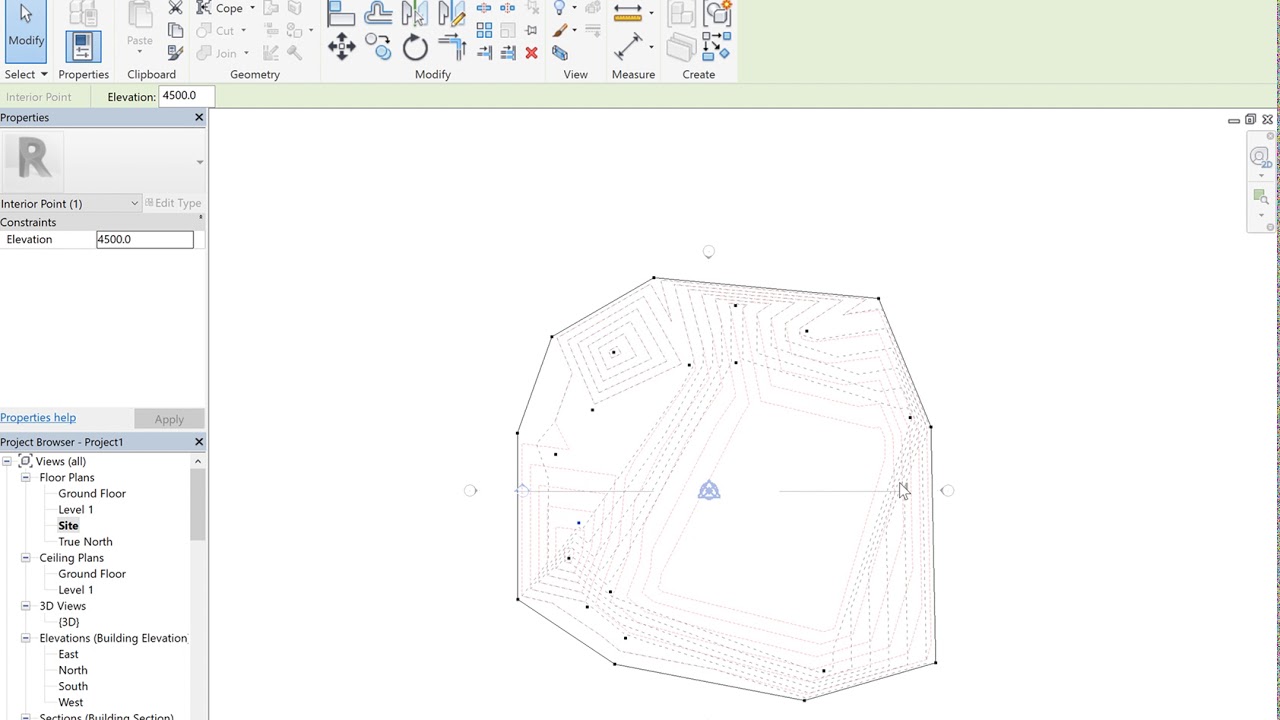This screenshot has height=720, width=1280.
Task: Open the South elevation view
Action: [73, 686]
